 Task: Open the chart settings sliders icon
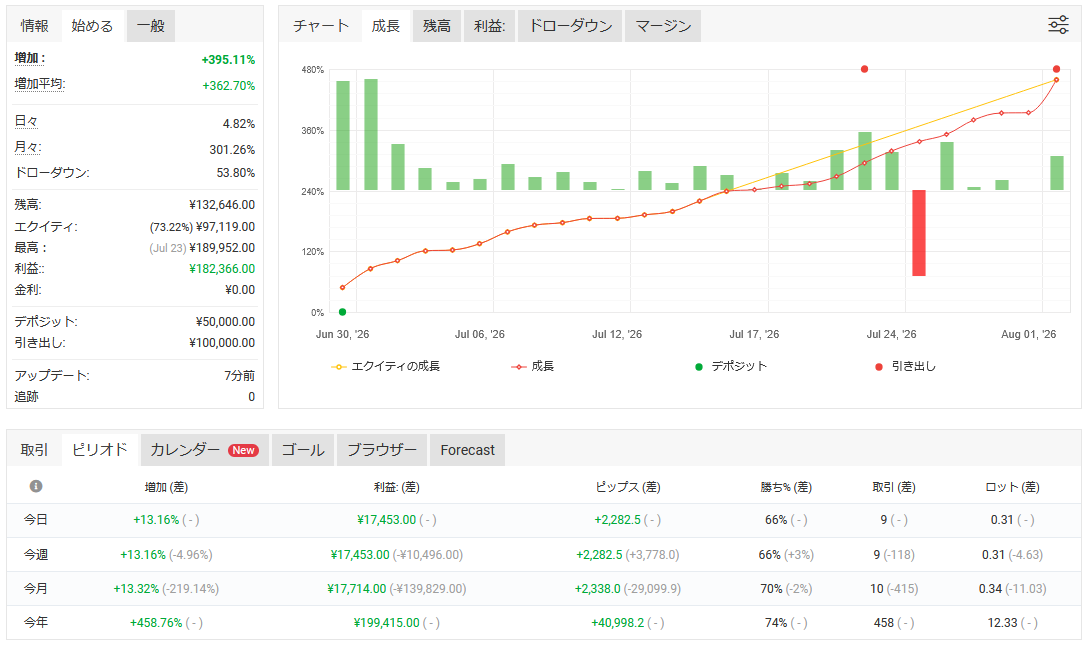[x=1058, y=25]
